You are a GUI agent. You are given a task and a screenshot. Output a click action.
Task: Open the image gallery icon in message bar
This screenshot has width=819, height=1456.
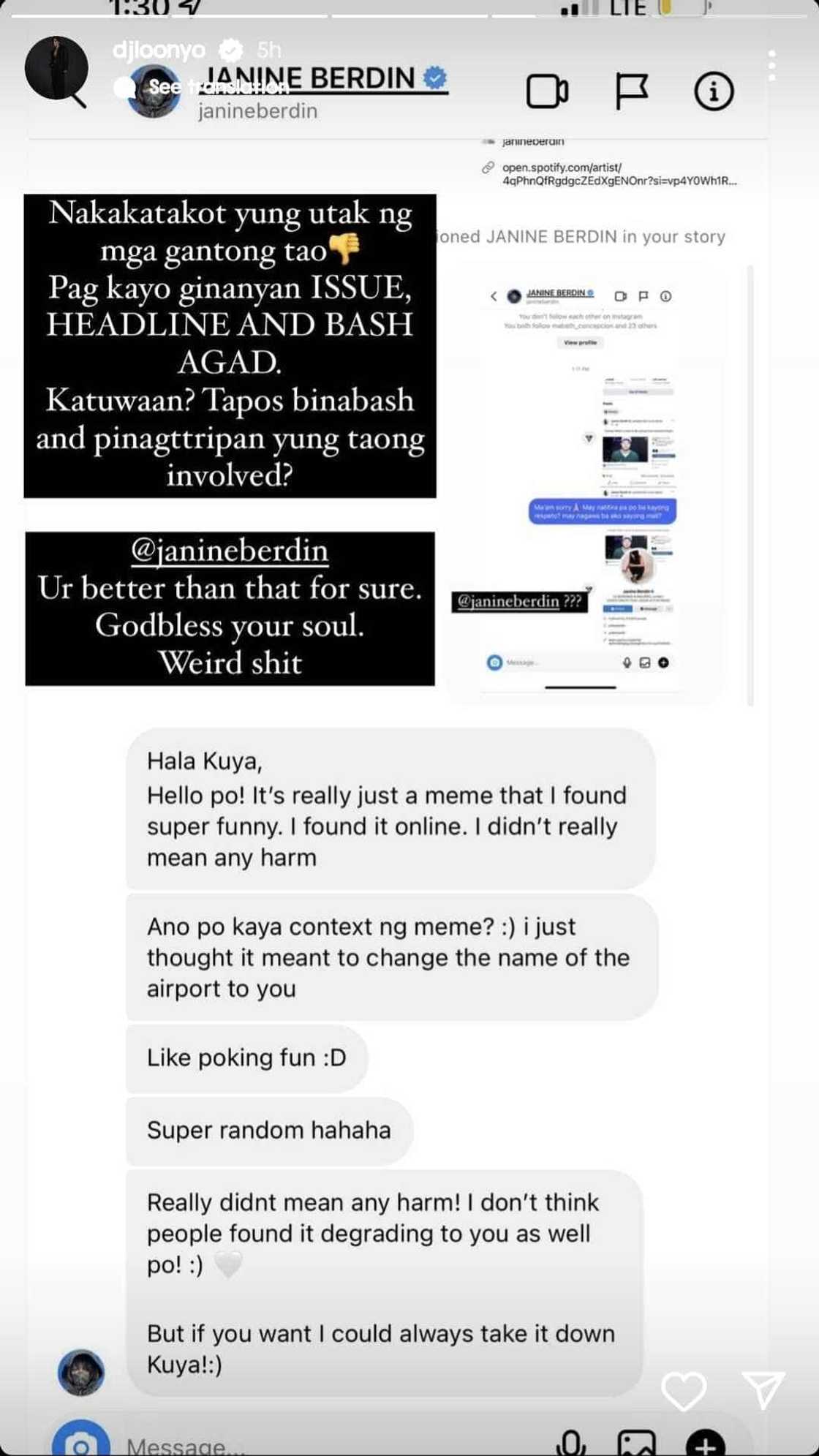pos(637,1442)
